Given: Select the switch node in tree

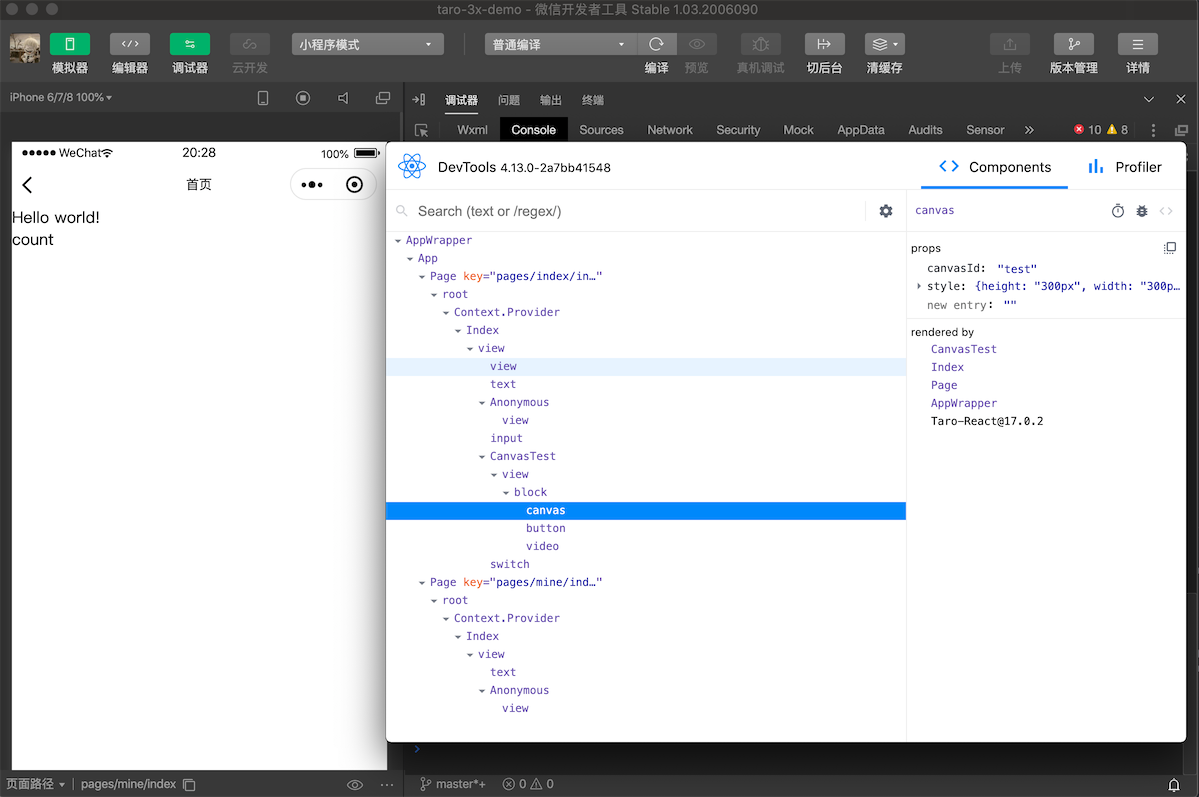Looking at the screenshot, I should point(510,564).
